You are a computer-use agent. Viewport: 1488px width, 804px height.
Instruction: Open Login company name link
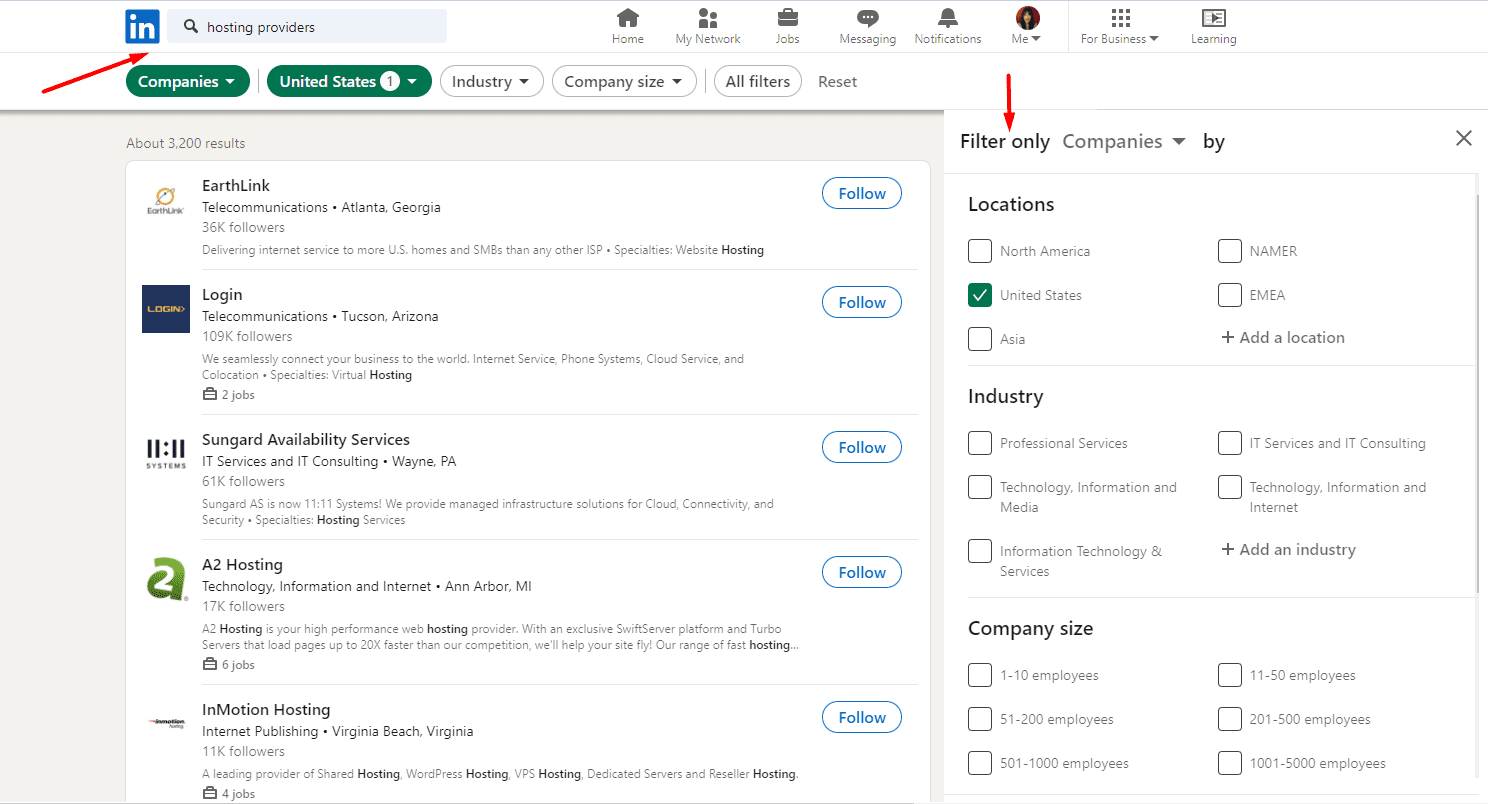tap(222, 295)
